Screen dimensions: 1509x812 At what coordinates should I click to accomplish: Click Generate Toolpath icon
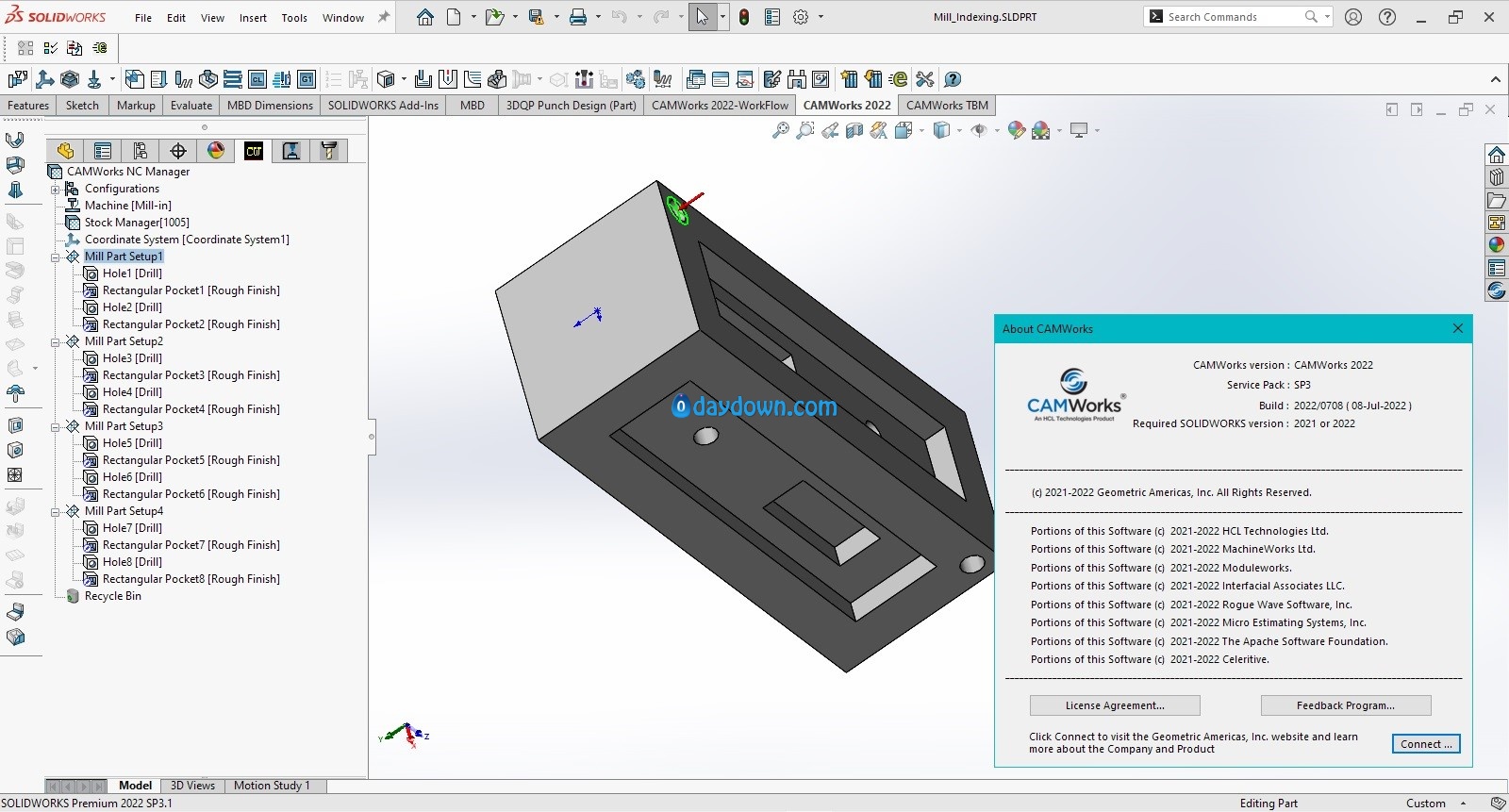184,79
